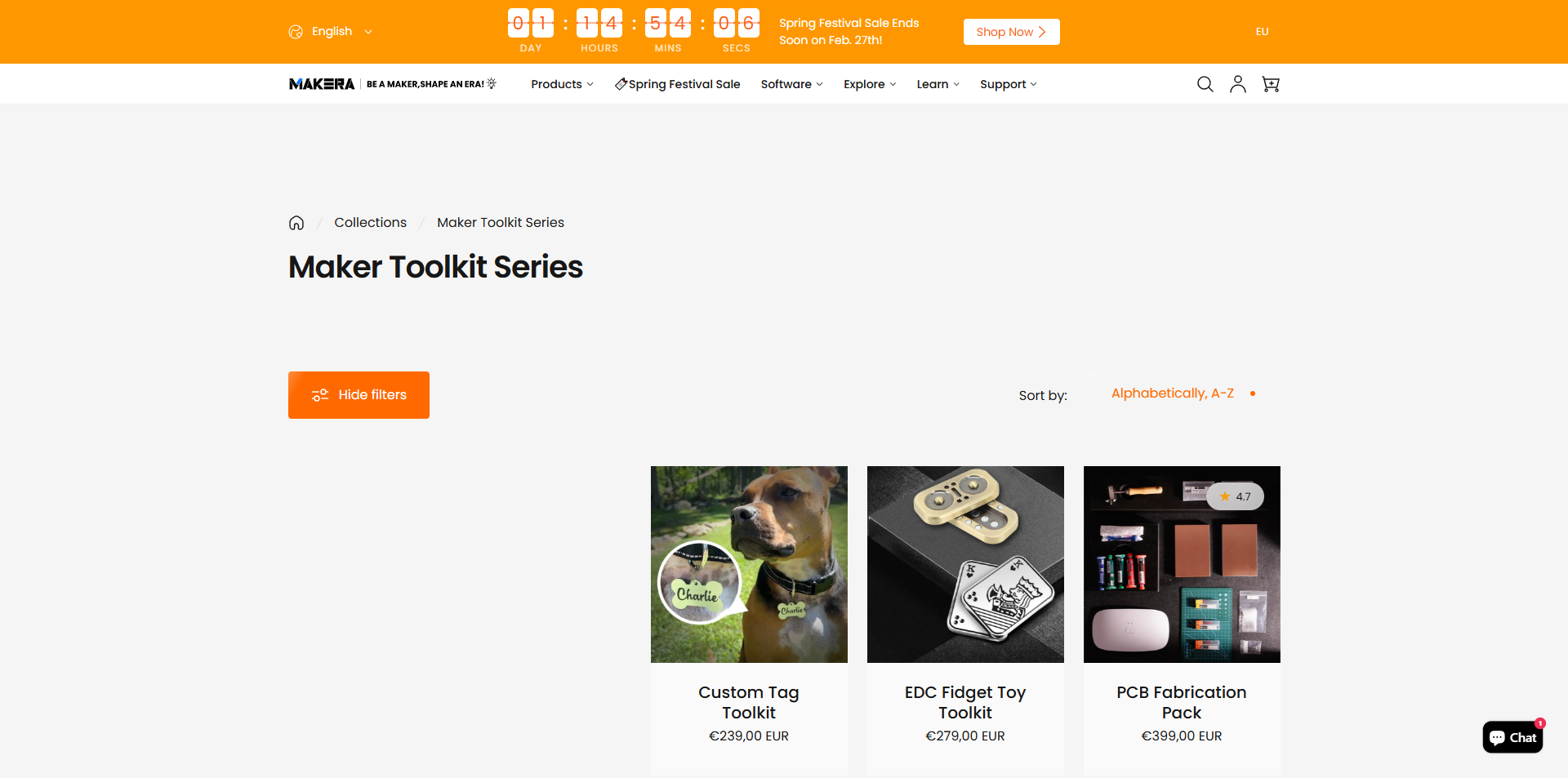Open the EDC Fidget Toy Toolkit link
Viewport: 1568px width, 778px height.
click(965, 702)
